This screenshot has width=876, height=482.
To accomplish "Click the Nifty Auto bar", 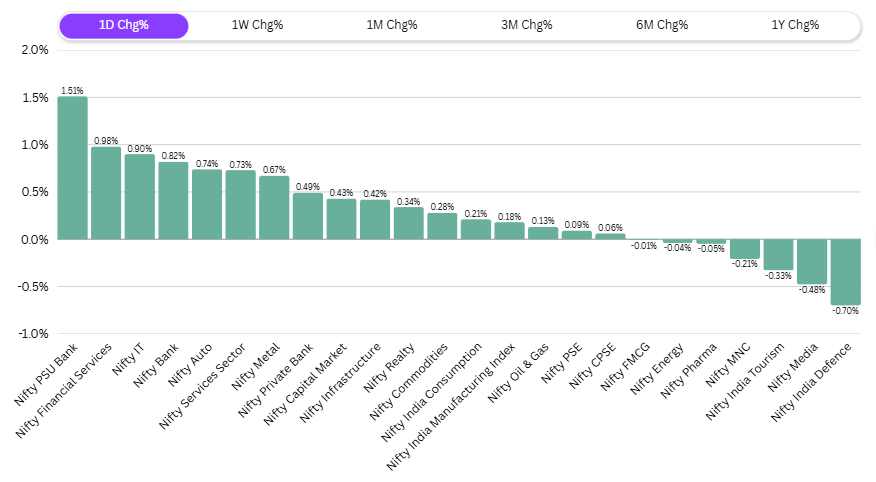I will (x=207, y=204).
